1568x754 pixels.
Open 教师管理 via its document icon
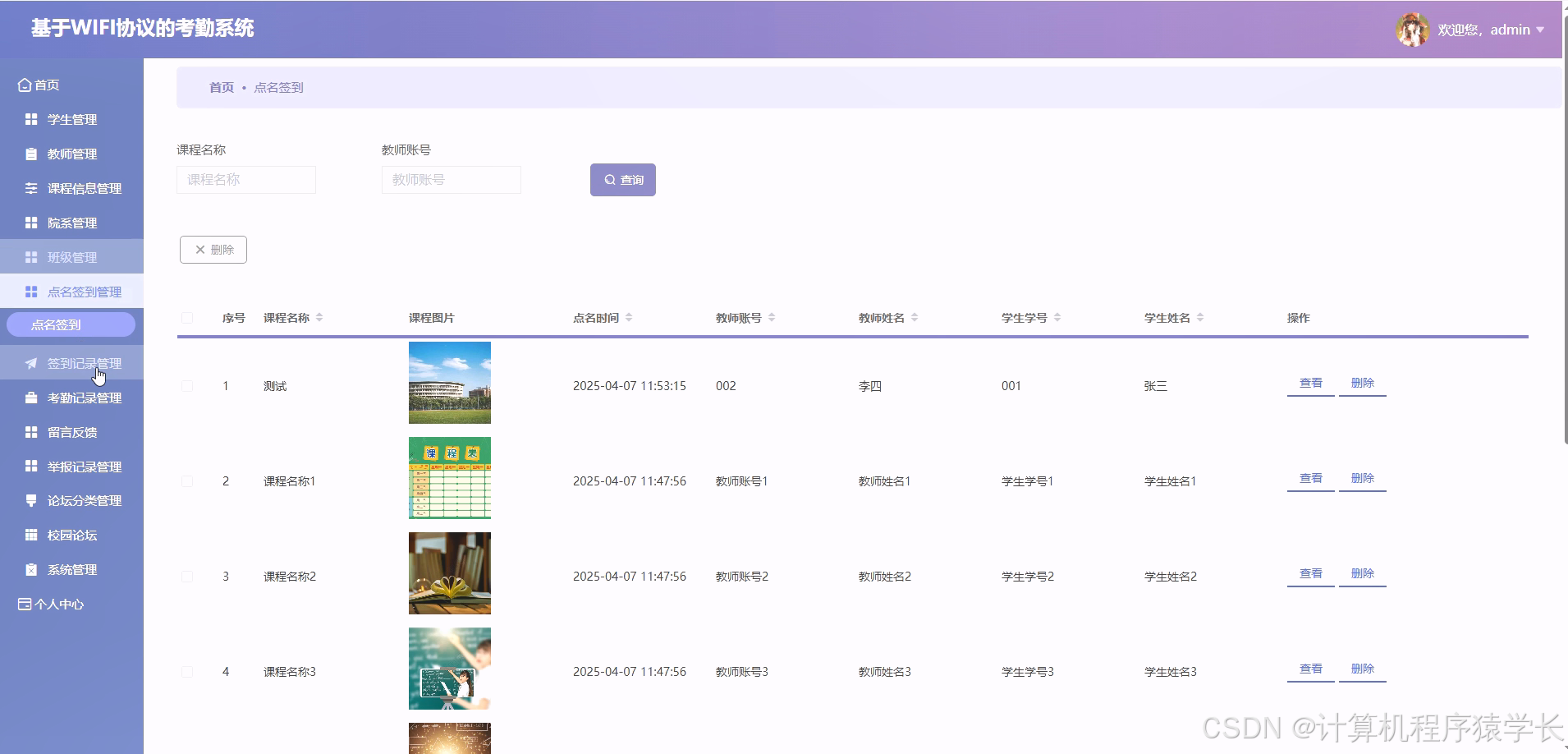point(30,154)
